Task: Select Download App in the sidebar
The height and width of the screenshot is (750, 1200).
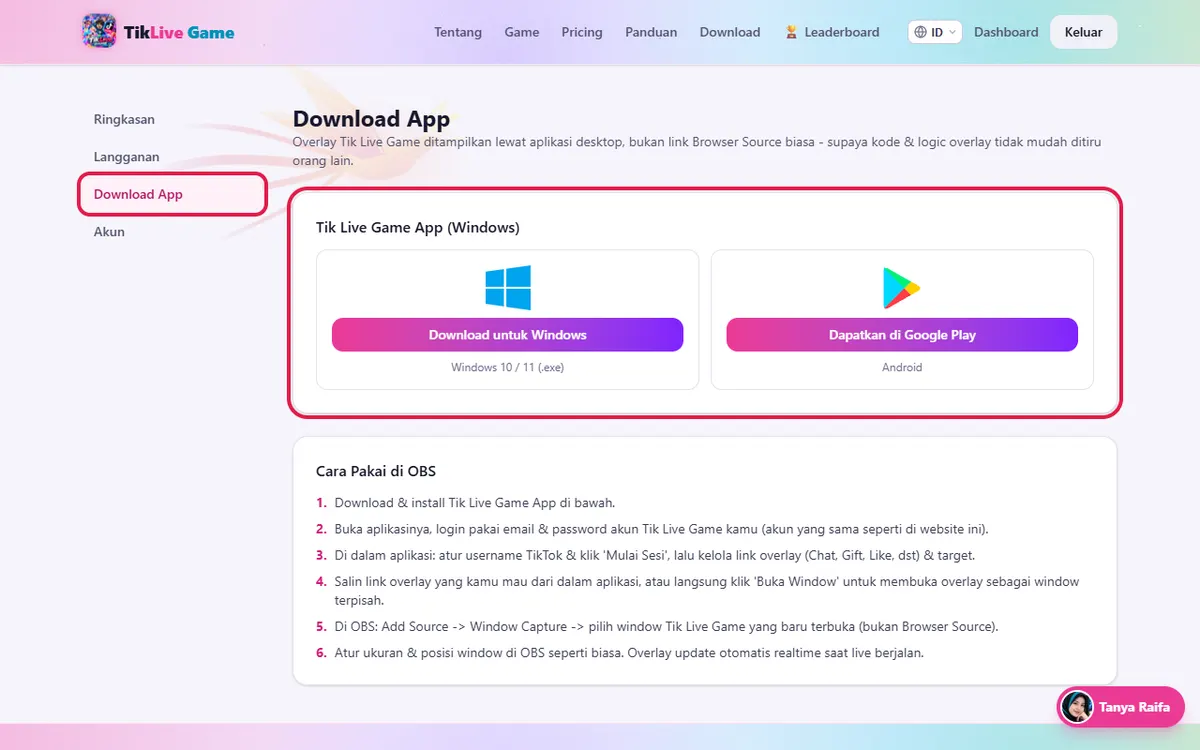Action: pyautogui.click(x=172, y=194)
